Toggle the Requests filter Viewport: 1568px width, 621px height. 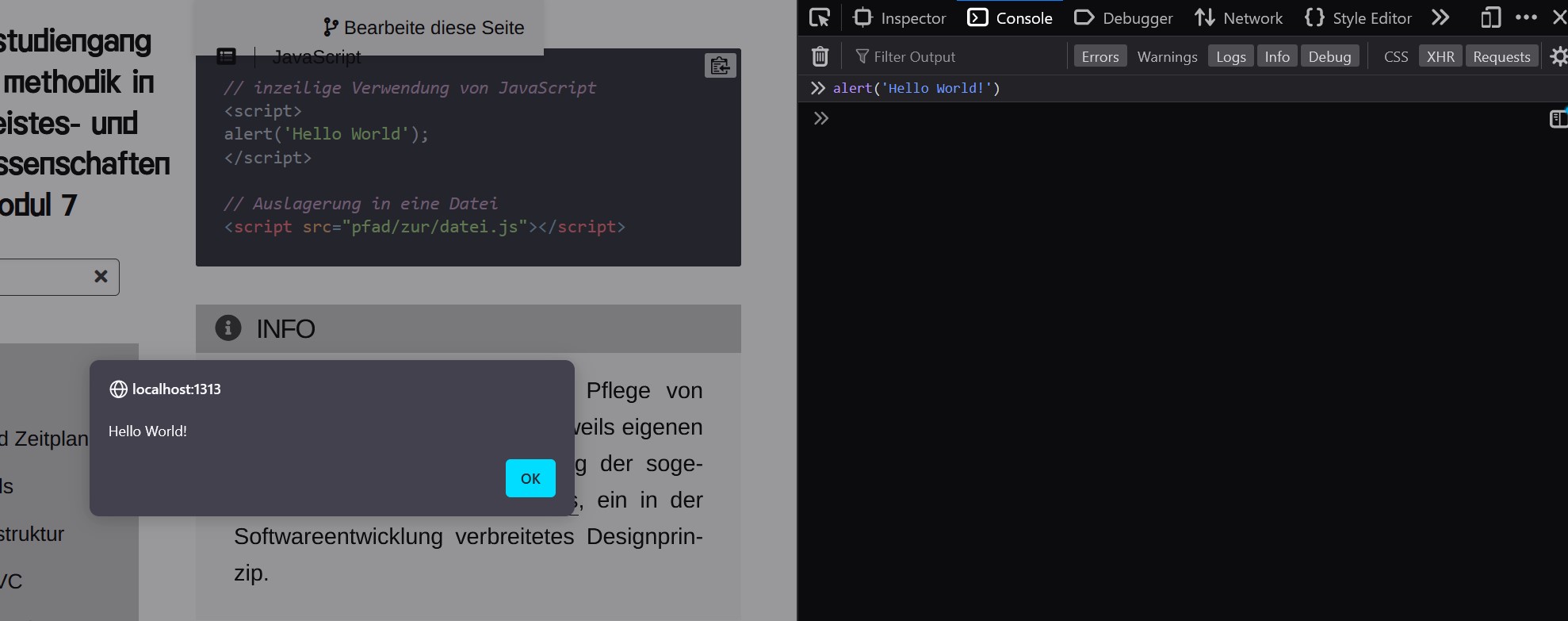[x=1501, y=56]
